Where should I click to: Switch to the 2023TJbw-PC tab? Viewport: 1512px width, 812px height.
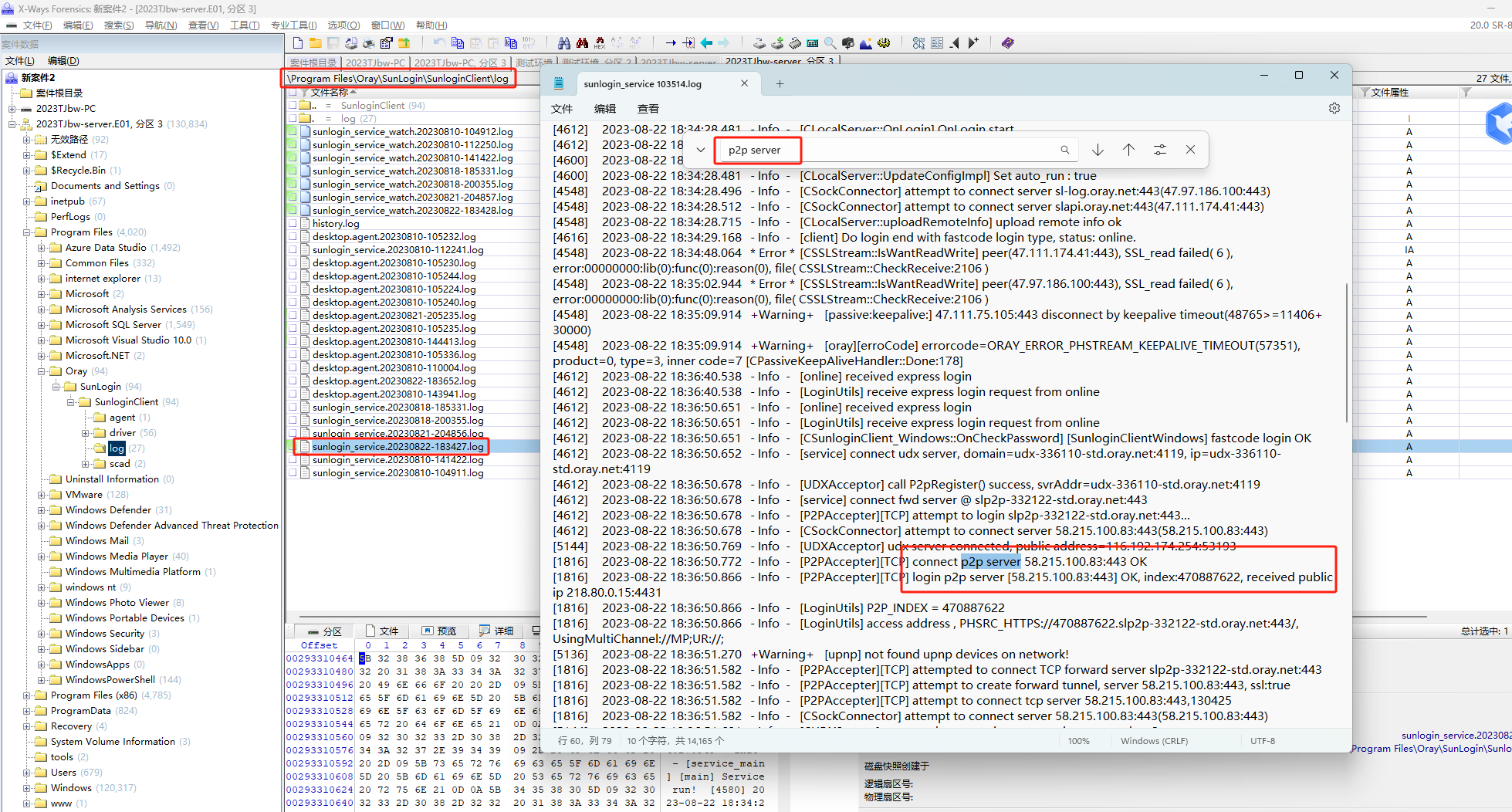click(x=375, y=63)
